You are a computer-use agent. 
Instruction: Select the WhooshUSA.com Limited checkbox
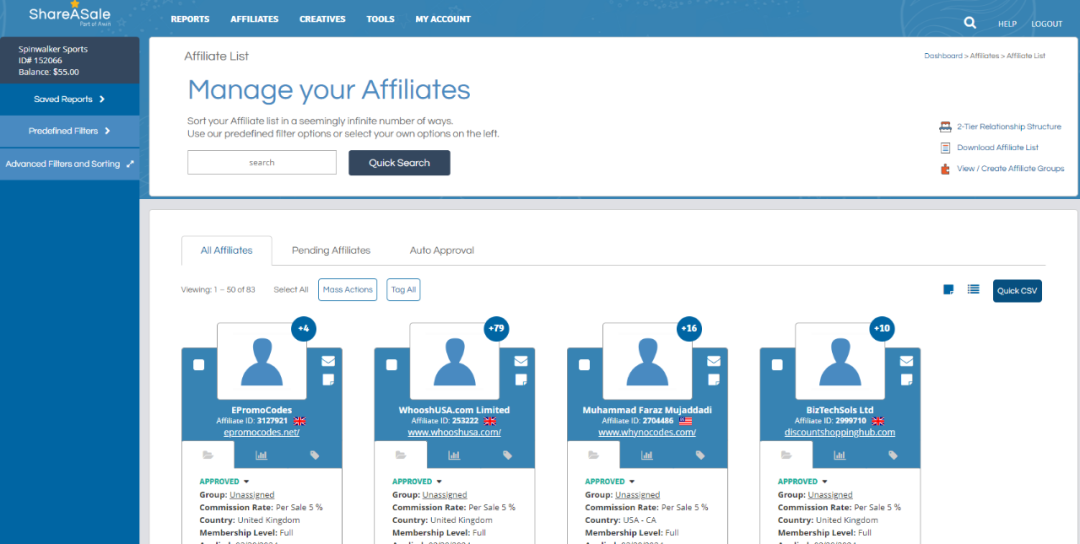coord(392,365)
